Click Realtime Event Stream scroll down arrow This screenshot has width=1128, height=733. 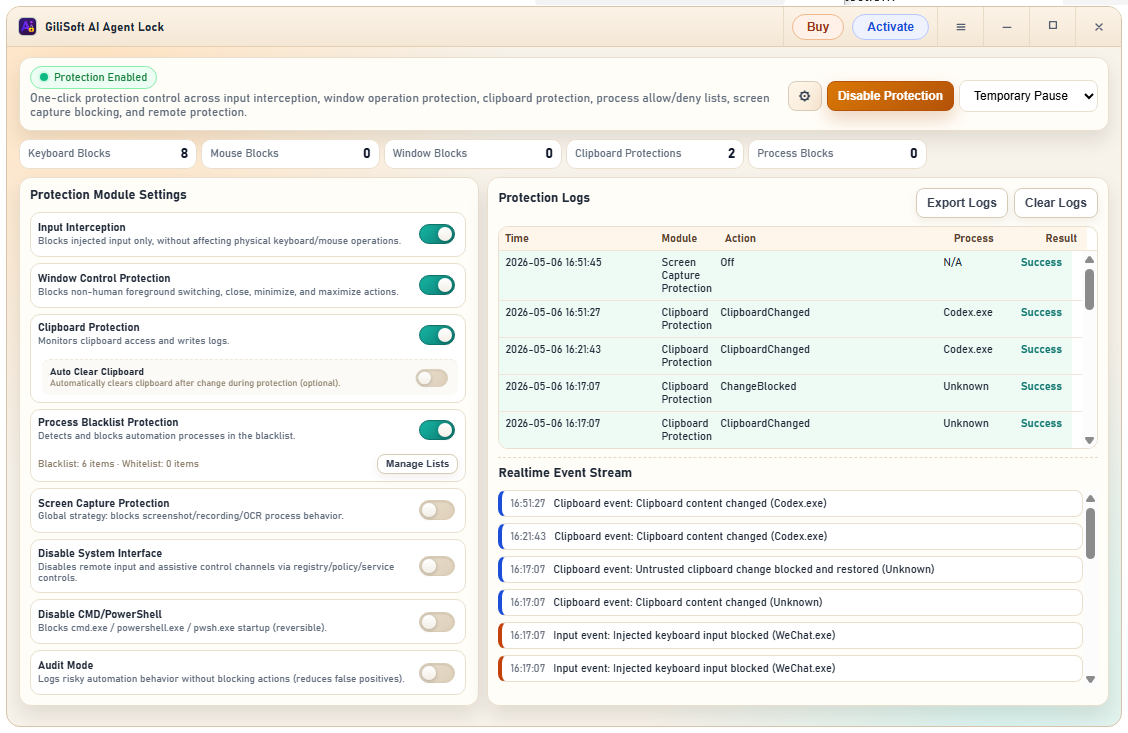click(1090, 679)
